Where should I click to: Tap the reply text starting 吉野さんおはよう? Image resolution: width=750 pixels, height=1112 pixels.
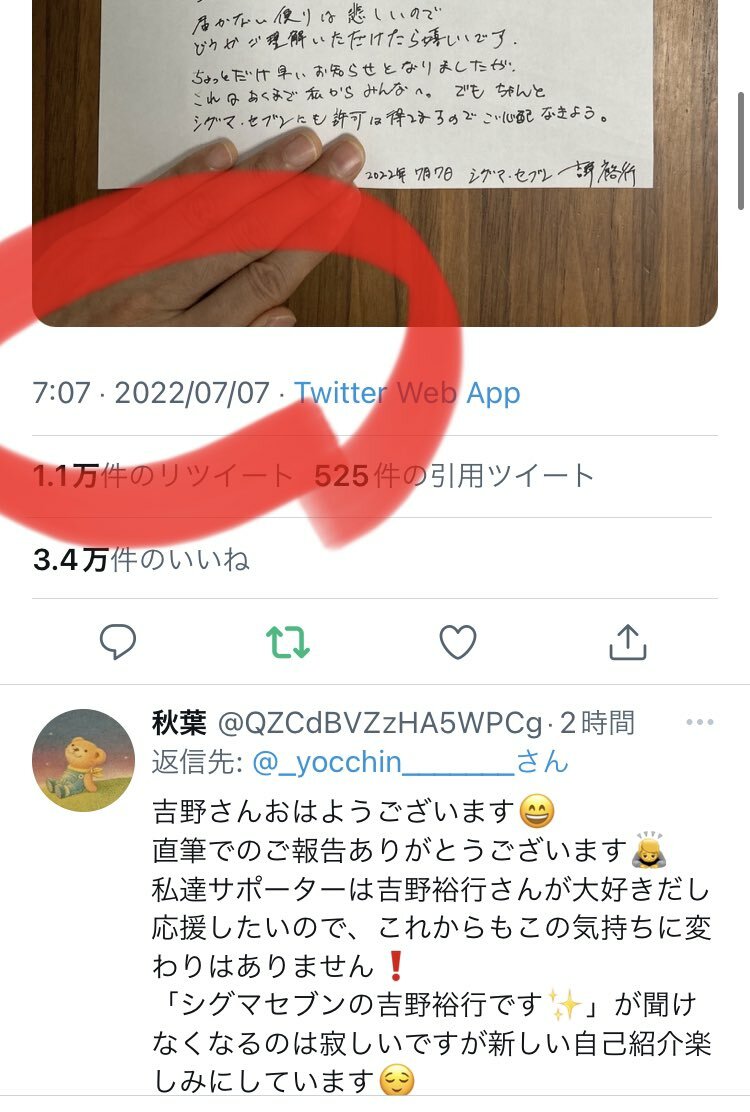click(353, 811)
